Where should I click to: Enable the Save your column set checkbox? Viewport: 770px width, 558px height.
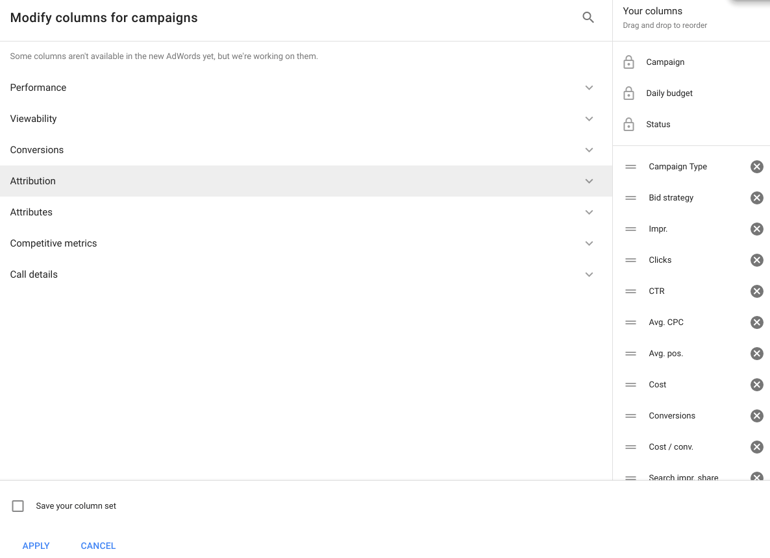18,506
